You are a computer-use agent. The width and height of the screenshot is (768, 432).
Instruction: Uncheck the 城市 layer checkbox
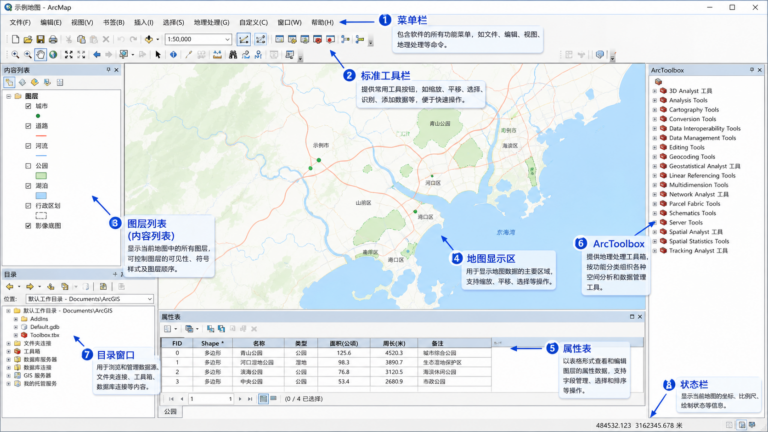pos(28,106)
